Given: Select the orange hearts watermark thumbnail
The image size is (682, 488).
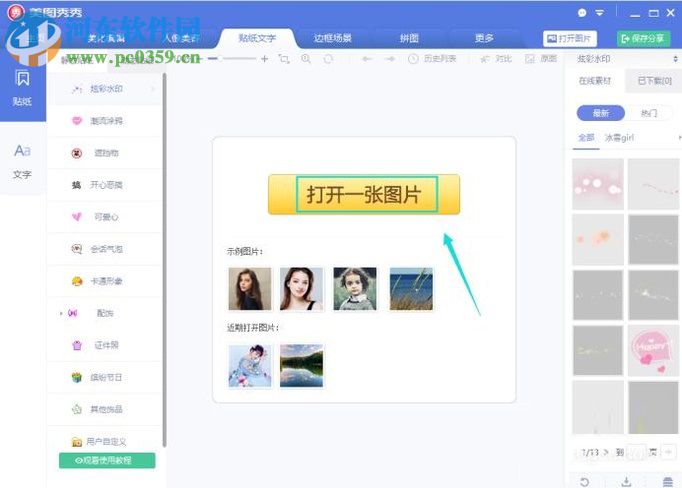Looking at the screenshot, I should (x=598, y=240).
